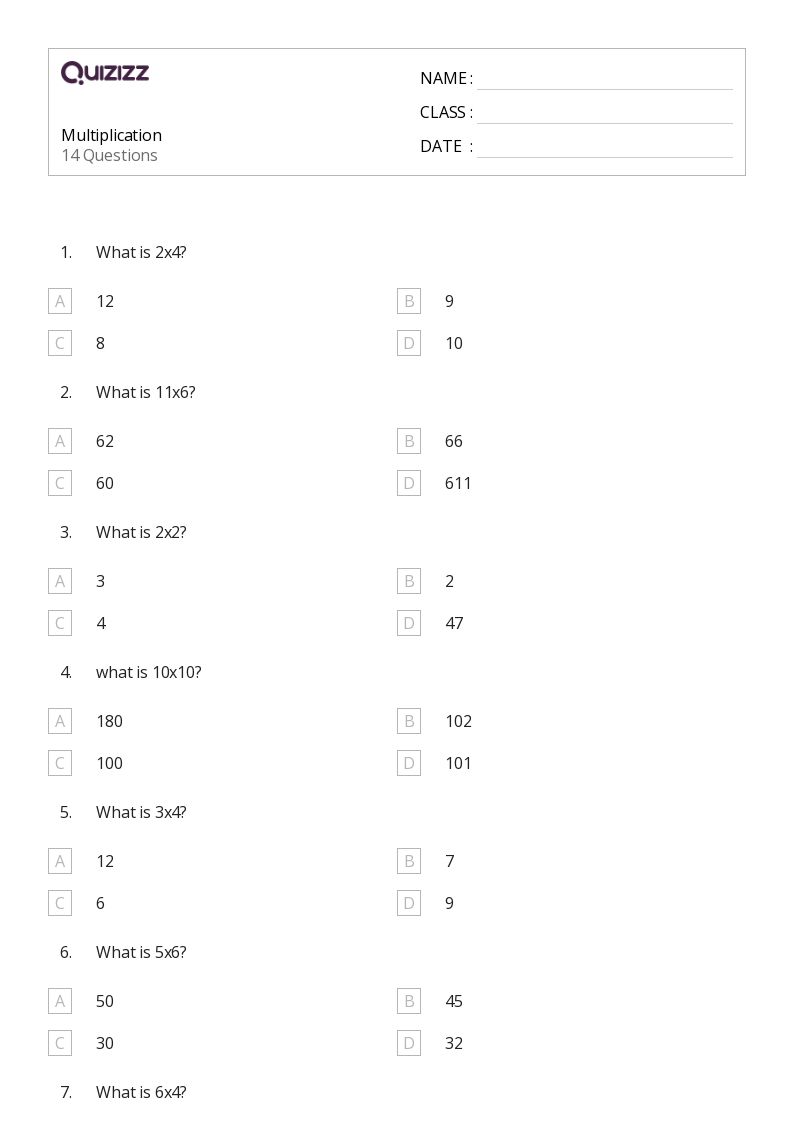Image resolution: width=794 pixels, height=1123 pixels.
Task: Click question text What is 6x4
Action: pyautogui.click(x=141, y=1092)
